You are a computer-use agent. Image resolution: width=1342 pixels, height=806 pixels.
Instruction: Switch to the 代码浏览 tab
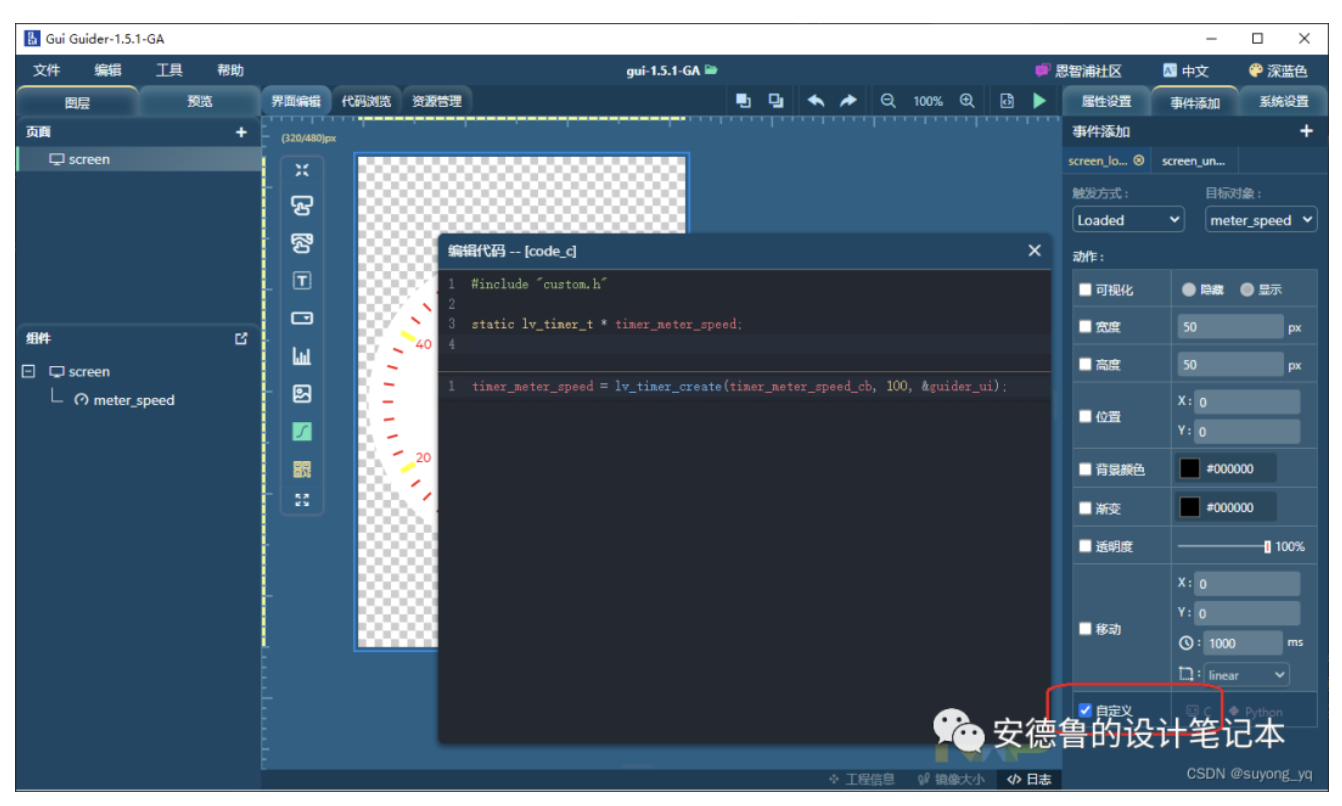(x=366, y=101)
